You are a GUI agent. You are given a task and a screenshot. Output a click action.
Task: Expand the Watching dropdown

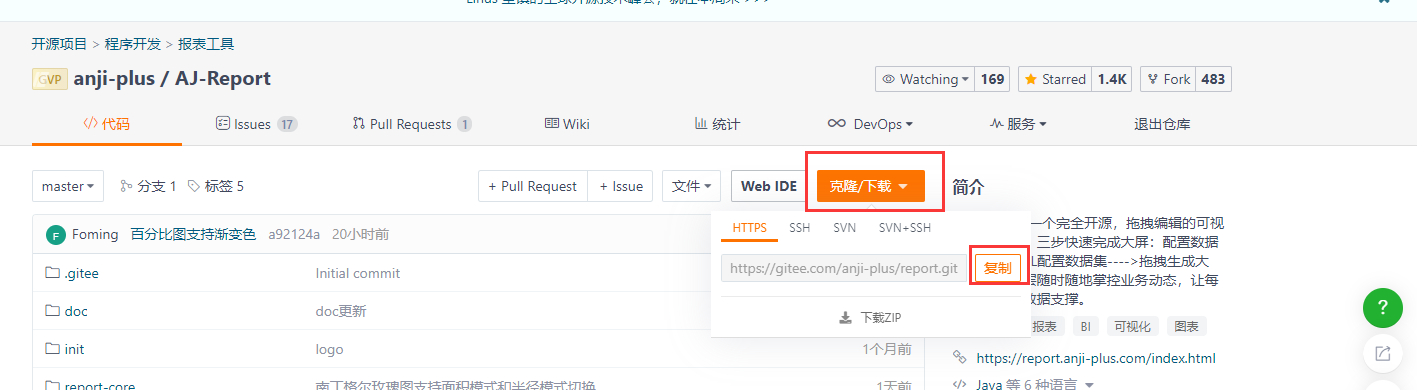pos(925,79)
